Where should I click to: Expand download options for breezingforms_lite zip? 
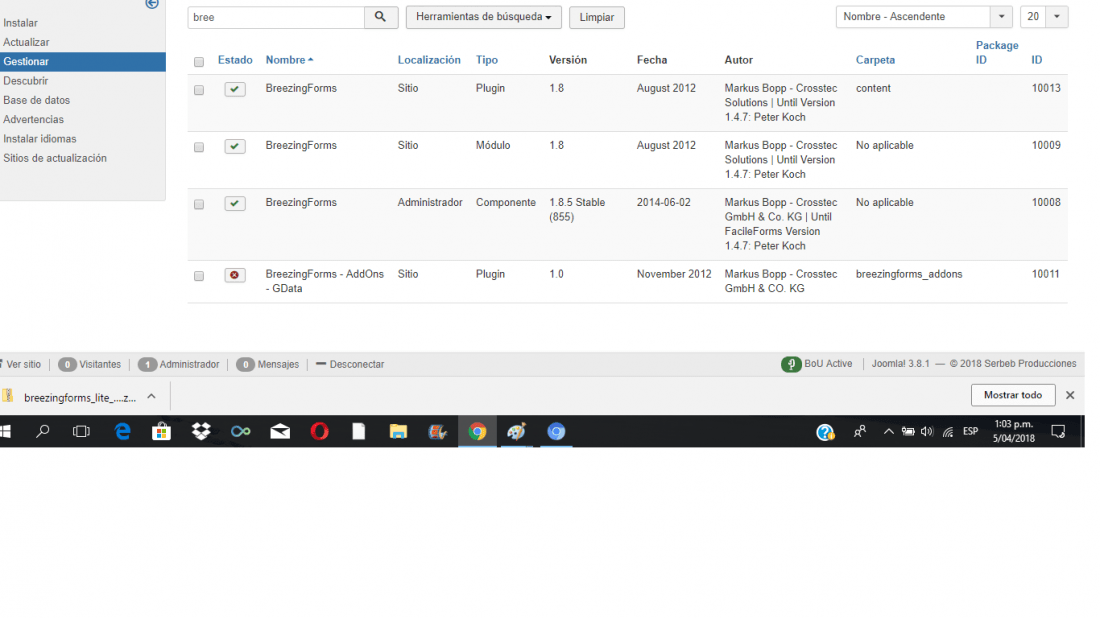click(x=152, y=397)
